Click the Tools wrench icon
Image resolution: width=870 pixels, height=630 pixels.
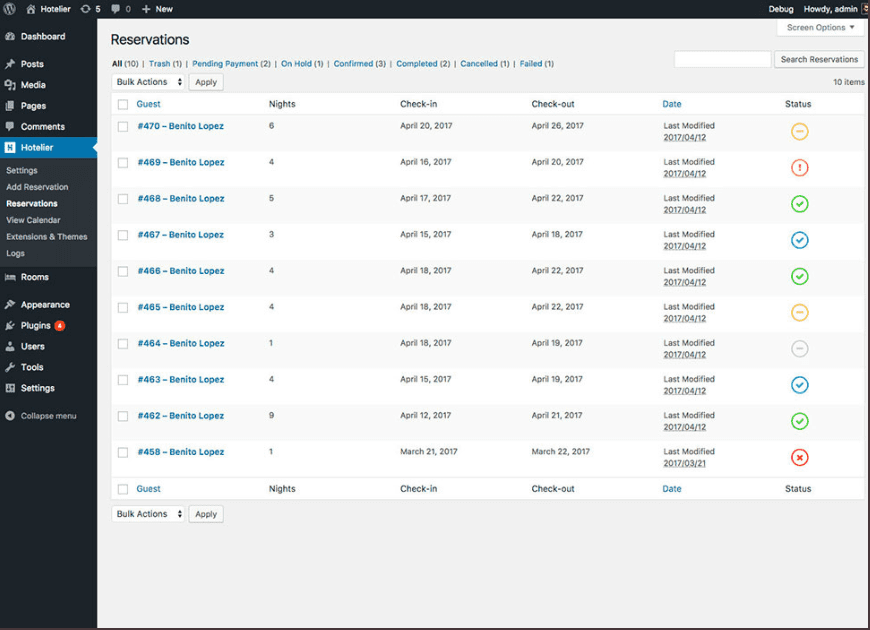[10, 367]
